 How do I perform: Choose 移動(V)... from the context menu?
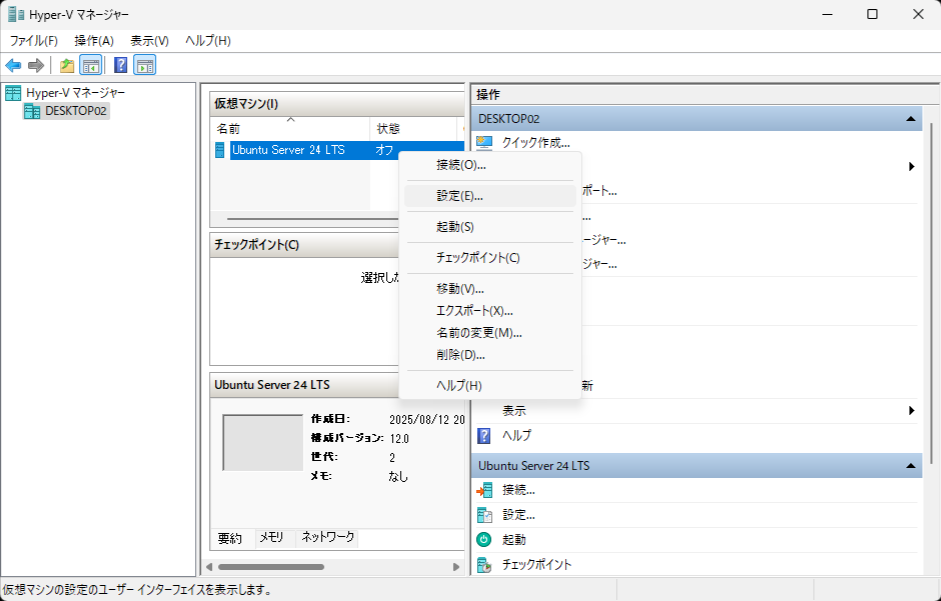click(x=490, y=289)
